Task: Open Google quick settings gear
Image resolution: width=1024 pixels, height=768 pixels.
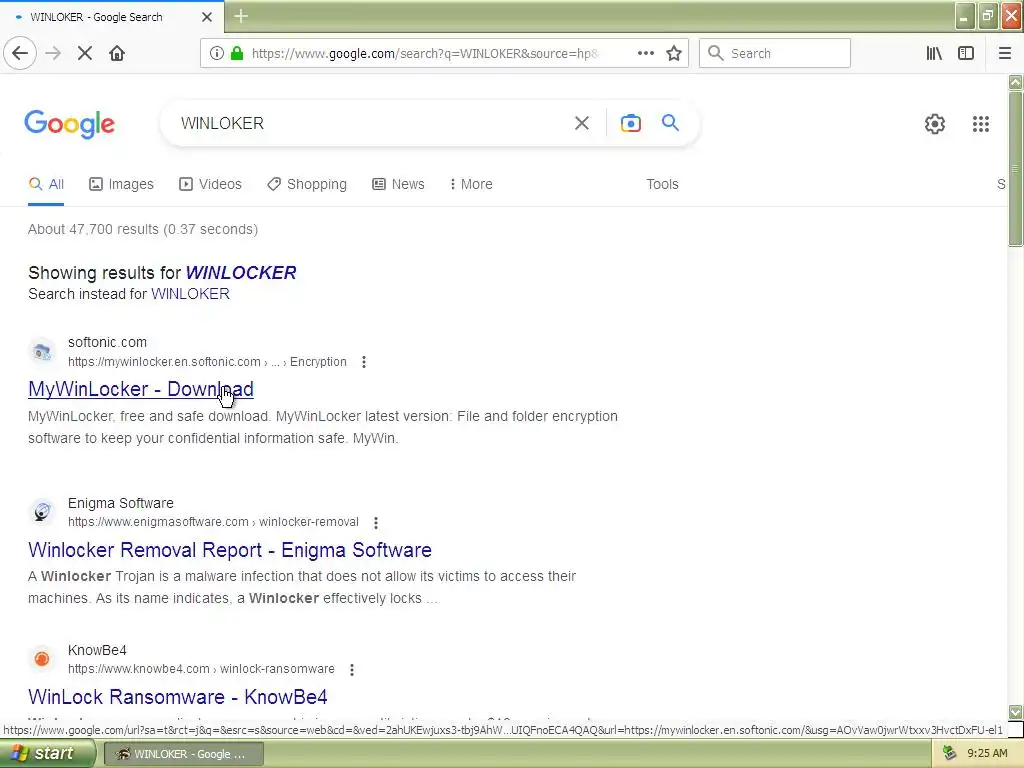Action: tap(935, 123)
